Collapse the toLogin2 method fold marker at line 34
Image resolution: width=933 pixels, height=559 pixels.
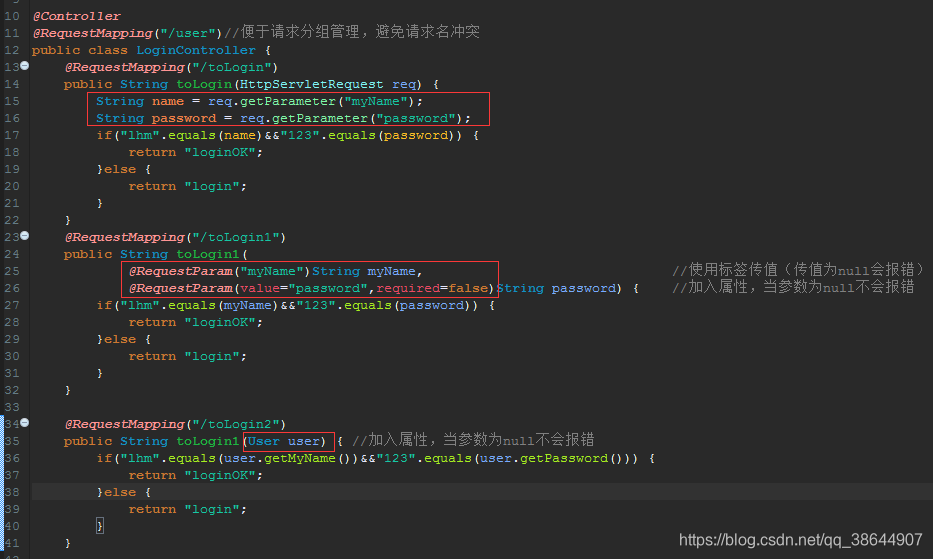(x=24, y=423)
